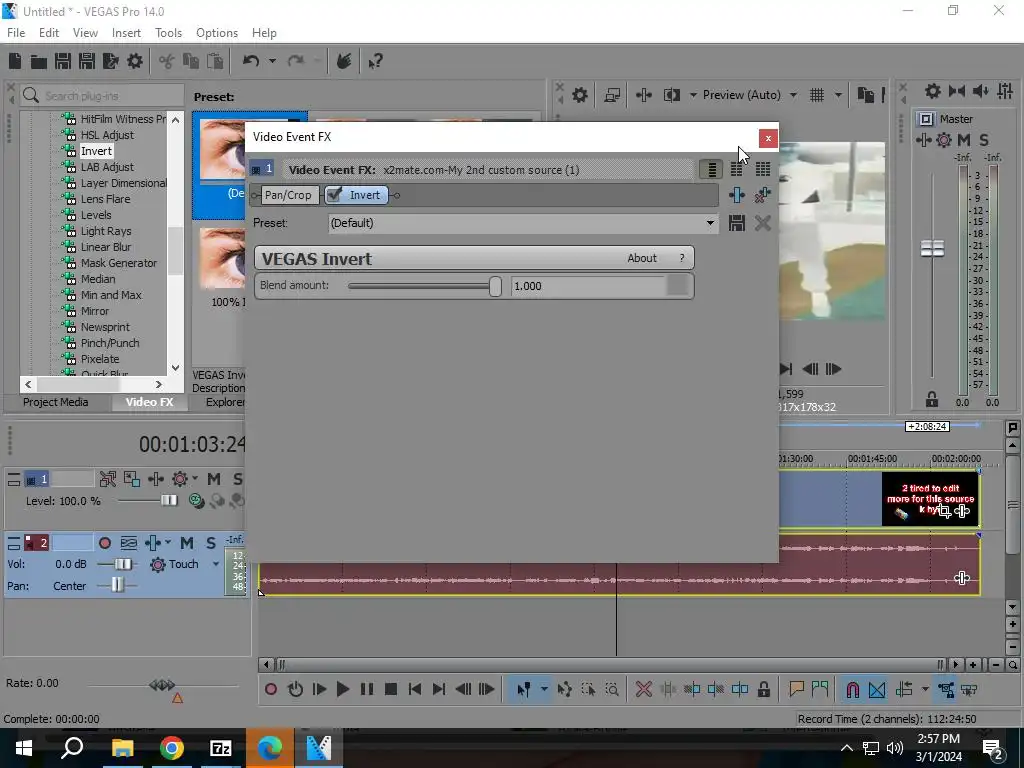This screenshot has width=1024, height=768.
Task: Toggle split screen view in preview
Action: 671,95
